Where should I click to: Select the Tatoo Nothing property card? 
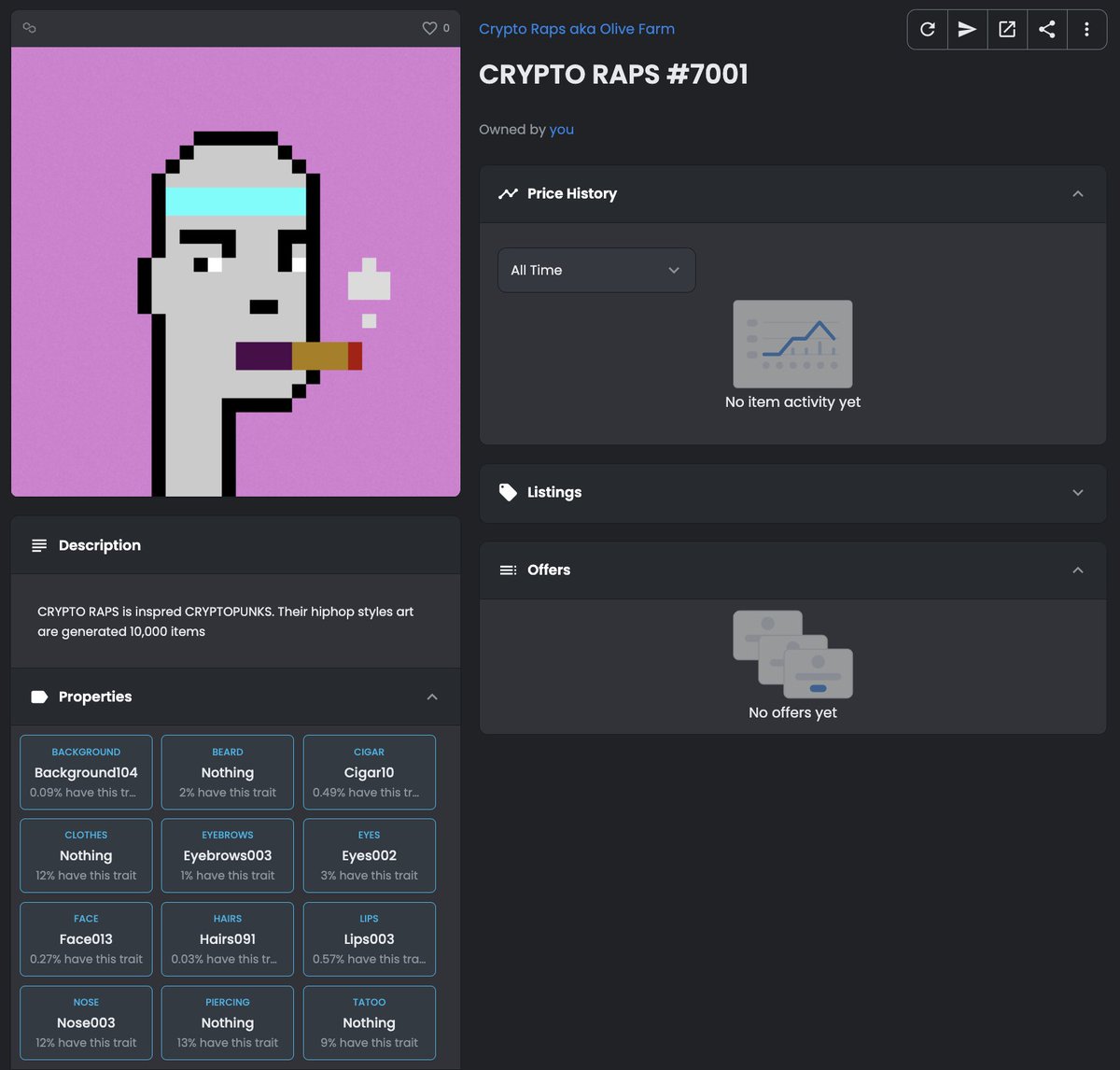tap(369, 1022)
